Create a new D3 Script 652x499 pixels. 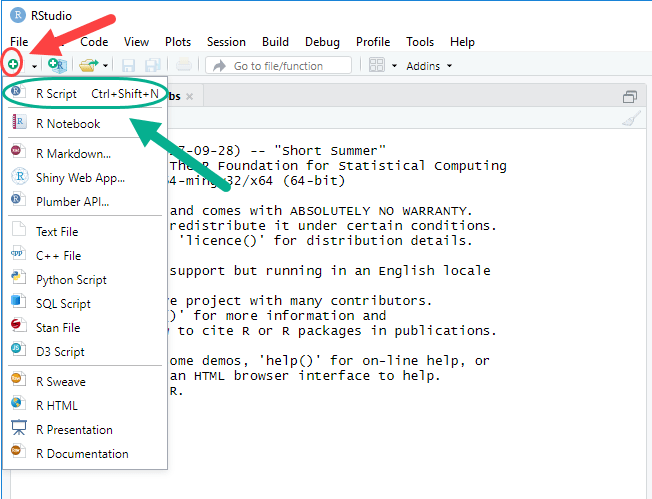[x=85, y=352]
